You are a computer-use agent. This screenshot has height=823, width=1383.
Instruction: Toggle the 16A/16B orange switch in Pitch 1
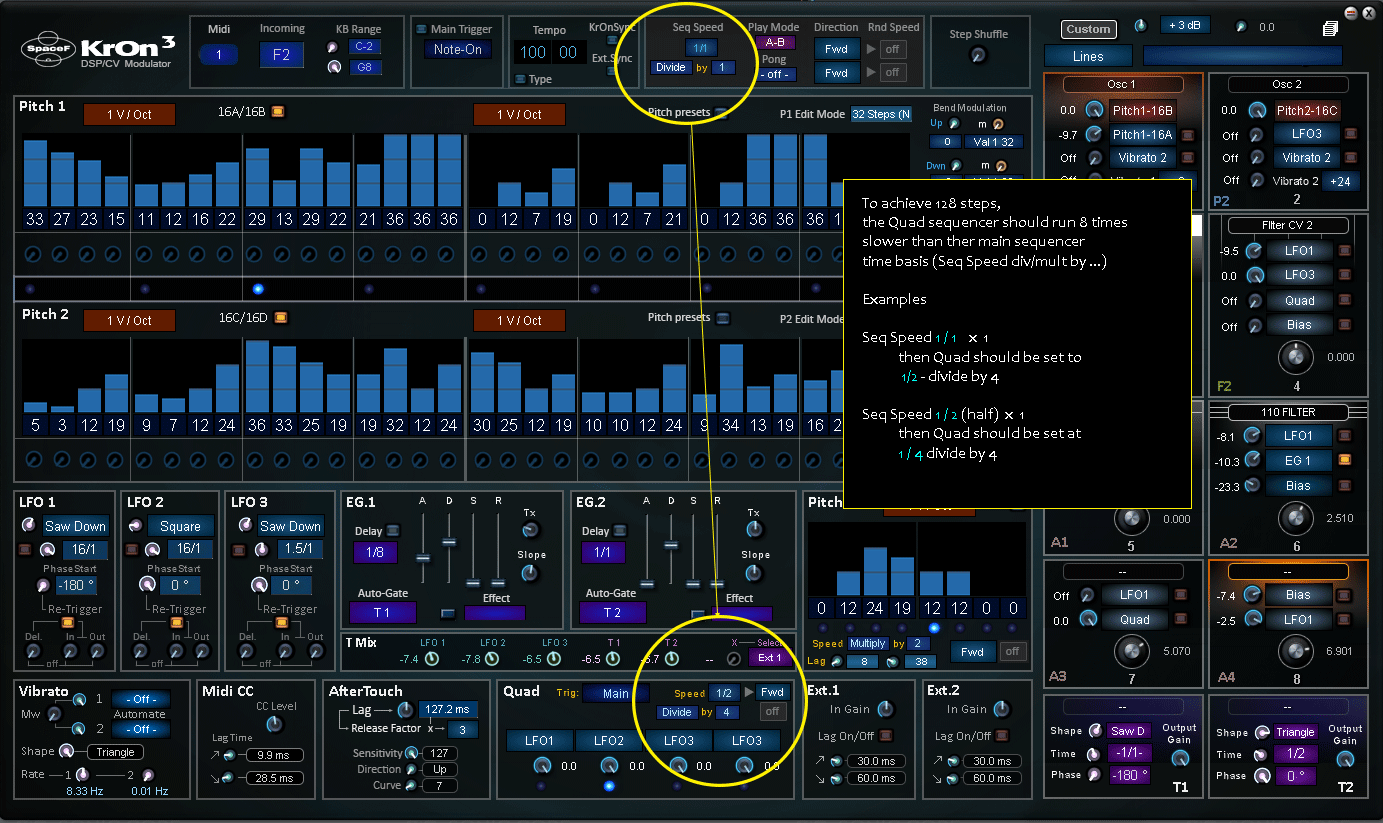(x=278, y=112)
